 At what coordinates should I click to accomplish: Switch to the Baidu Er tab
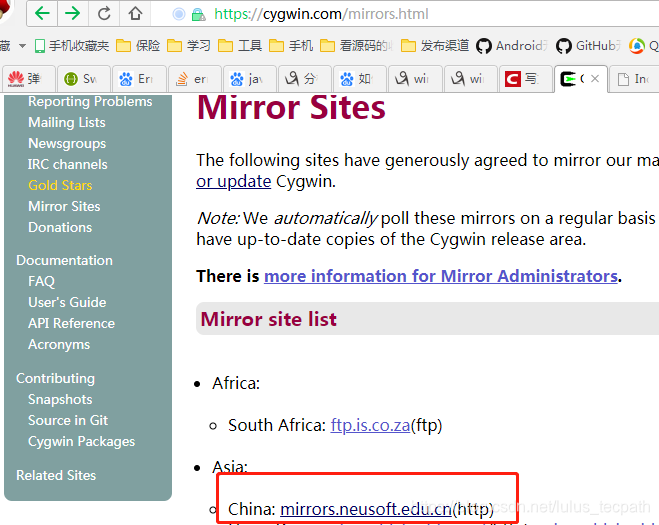[x=139, y=79]
